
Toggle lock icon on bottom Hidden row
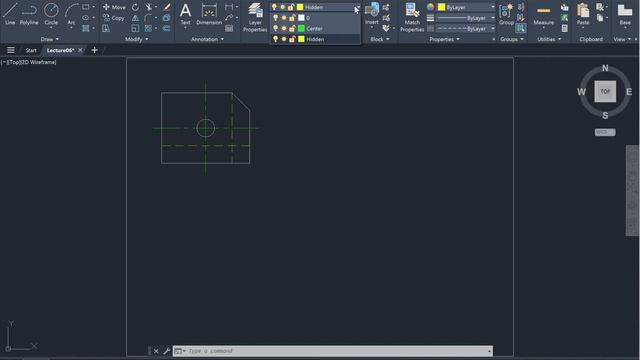click(x=292, y=39)
